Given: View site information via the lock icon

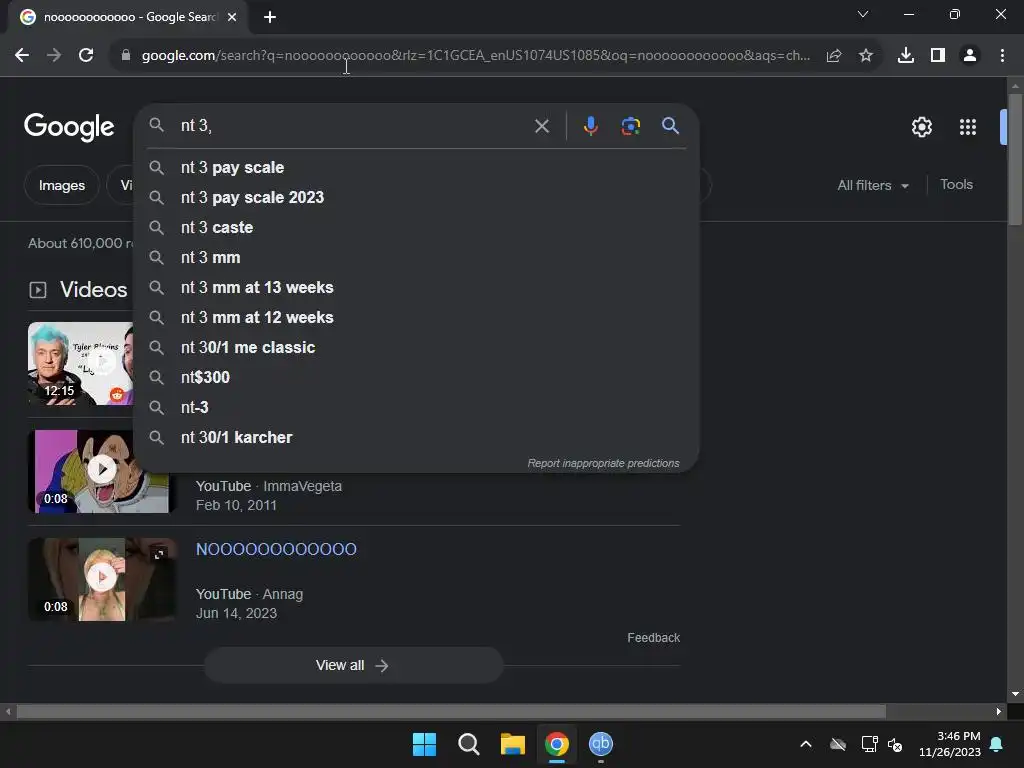Looking at the screenshot, I should pos(126,56).
